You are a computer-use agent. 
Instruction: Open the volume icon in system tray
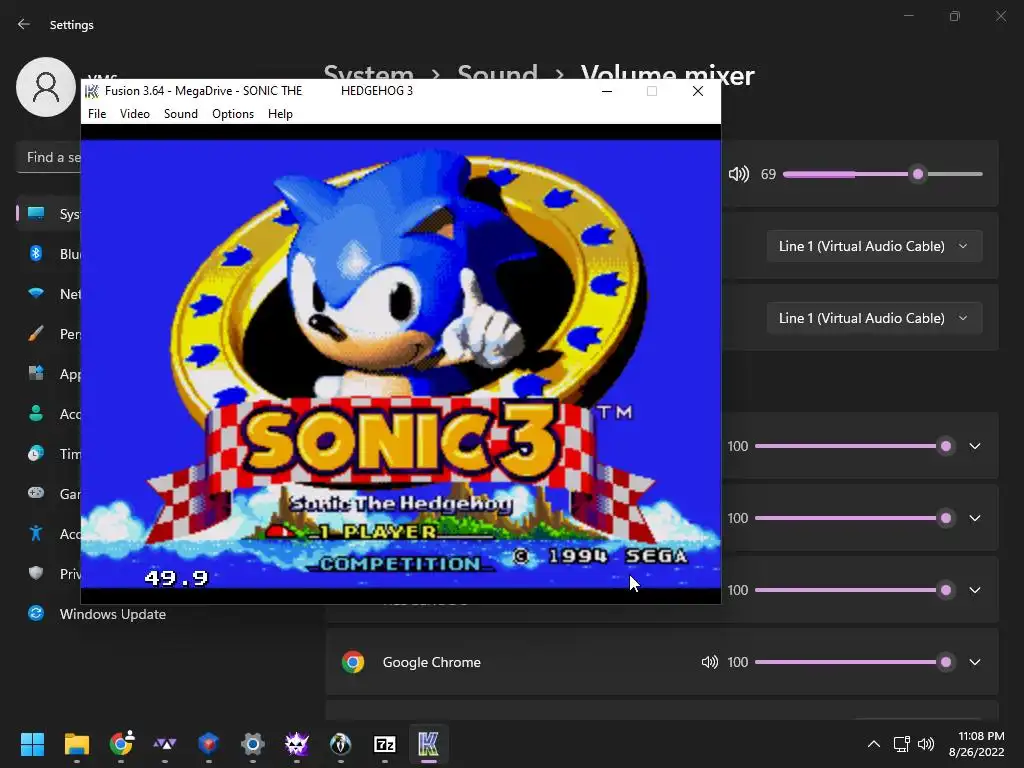pos(925,744)
